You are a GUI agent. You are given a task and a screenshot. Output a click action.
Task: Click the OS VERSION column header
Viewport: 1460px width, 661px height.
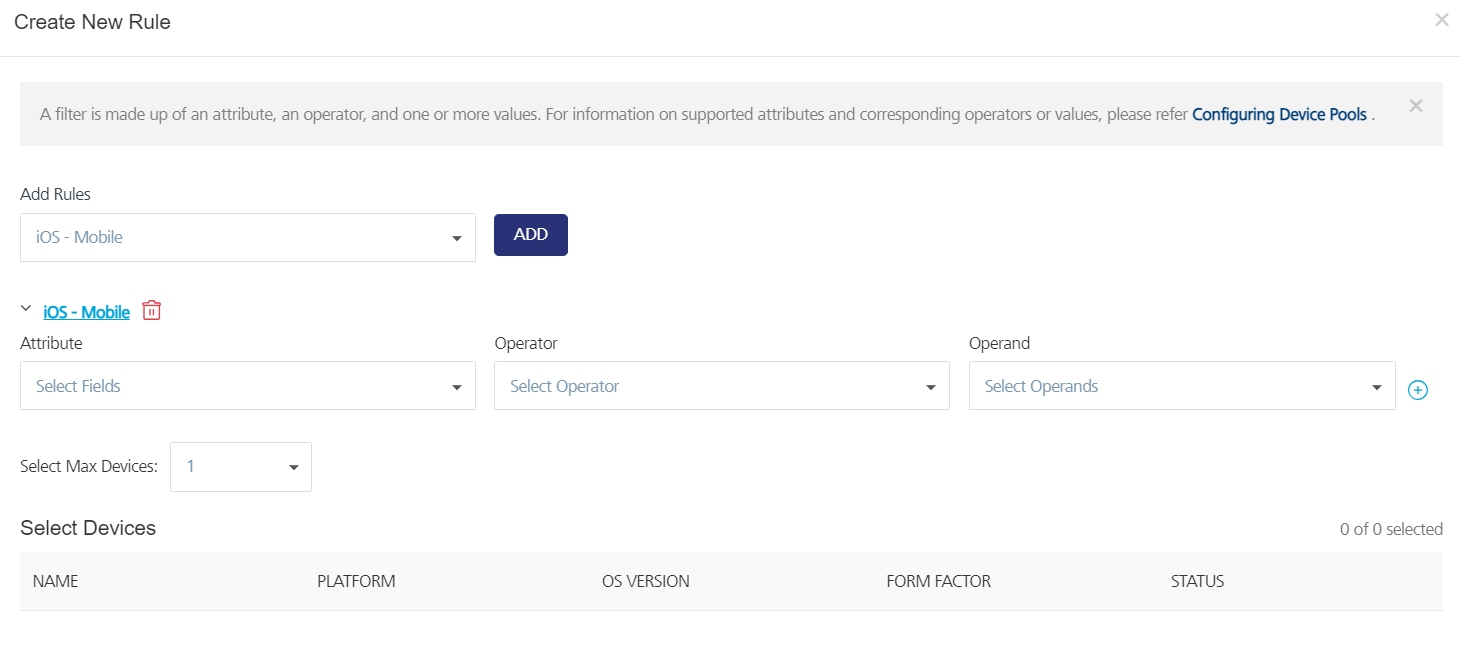[646, 581]
